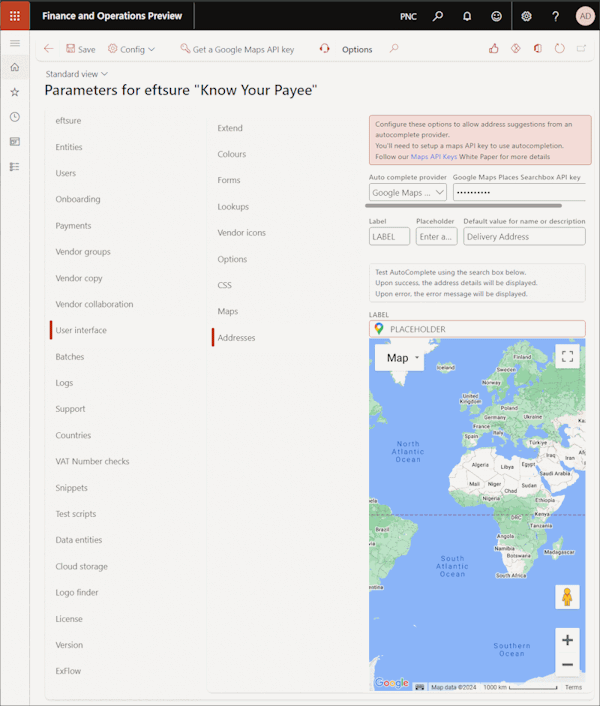This screenshot has height=706, width=600.
Task: Open VAT Number checks tab
Action: [x=92, y=461]
